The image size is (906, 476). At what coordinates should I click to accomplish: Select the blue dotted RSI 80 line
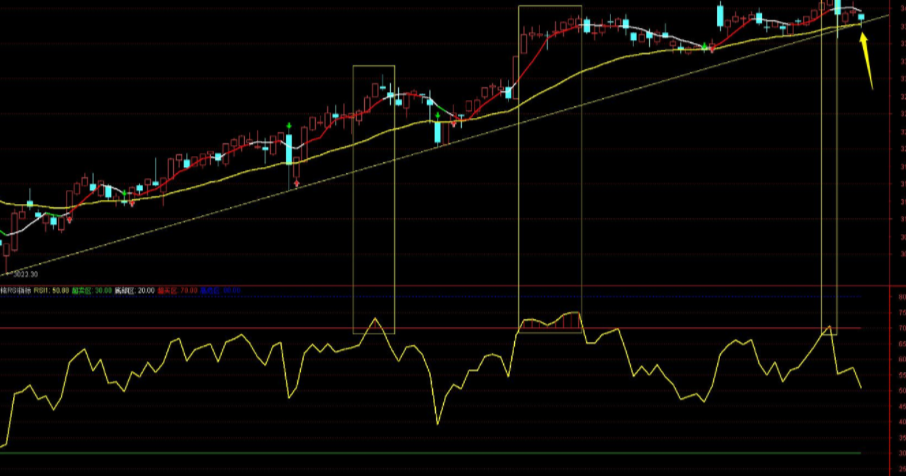430,297
